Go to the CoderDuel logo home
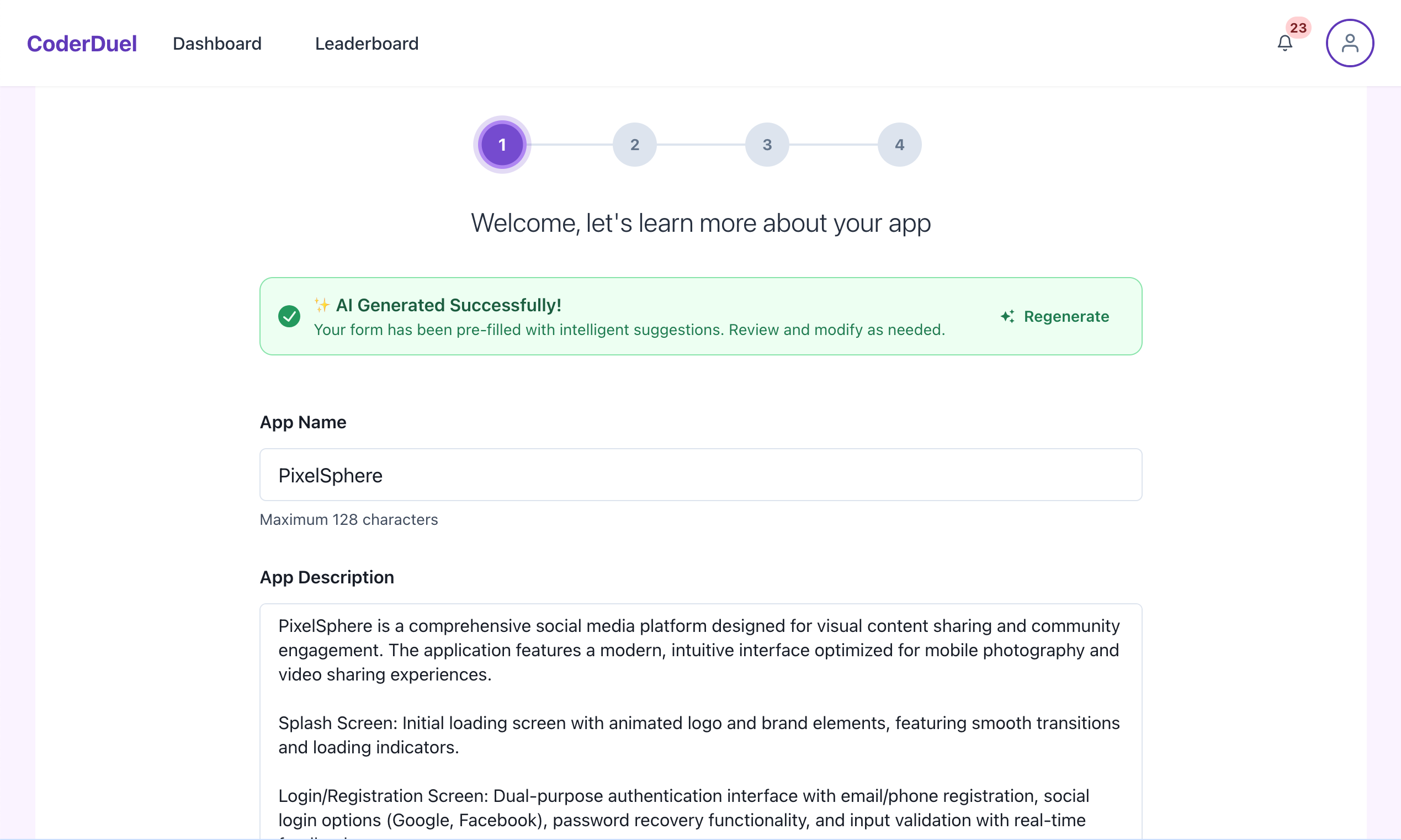The height and width of the screenshot is (840, 1401). [82, 44]
